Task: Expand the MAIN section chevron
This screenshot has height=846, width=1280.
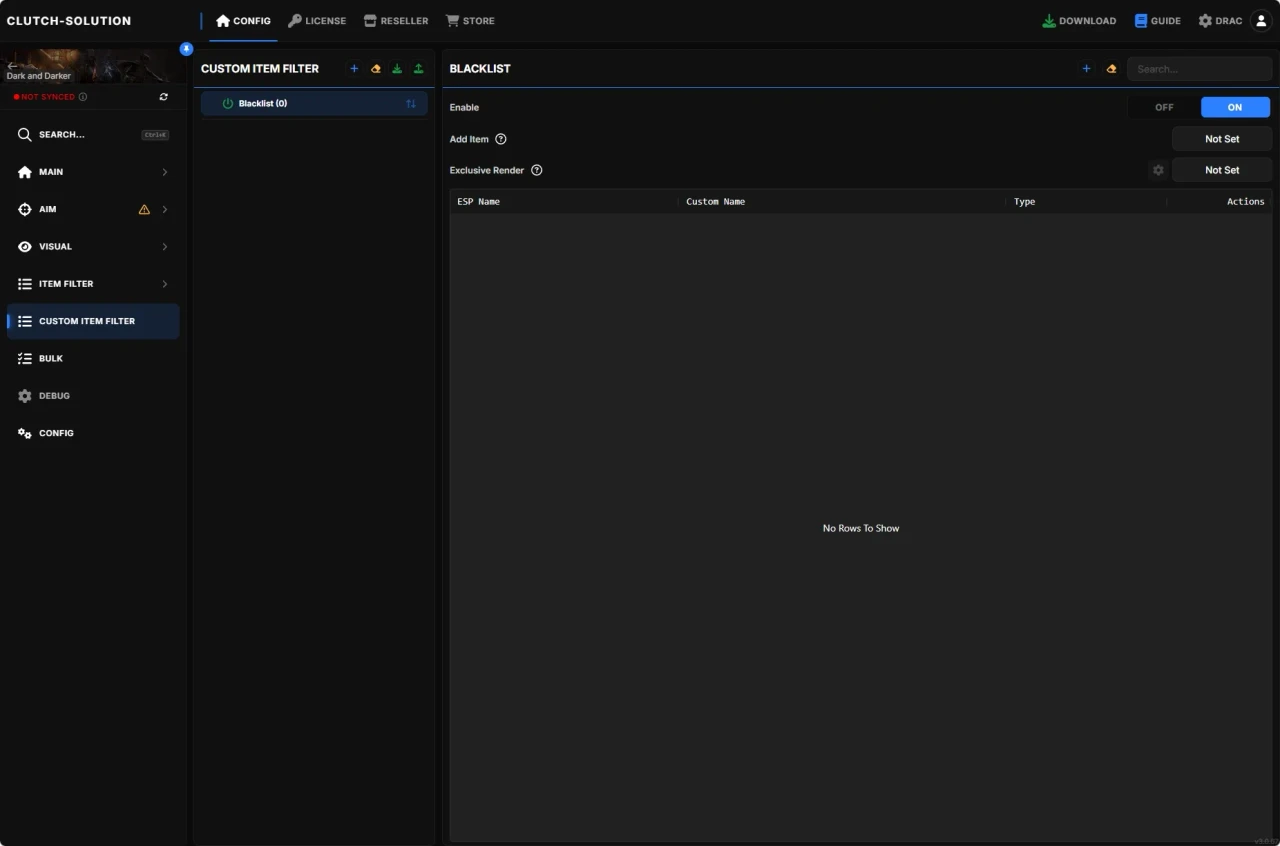Action: coord(165,172)
